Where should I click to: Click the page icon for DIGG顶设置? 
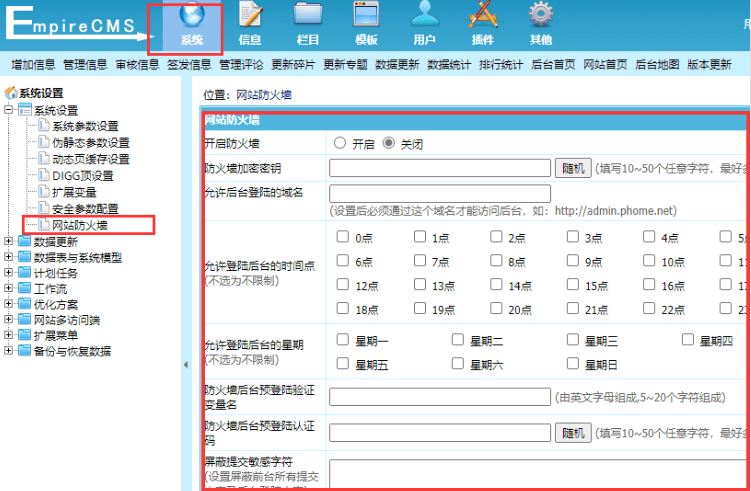pyautogui.click(x=44, y=175)
